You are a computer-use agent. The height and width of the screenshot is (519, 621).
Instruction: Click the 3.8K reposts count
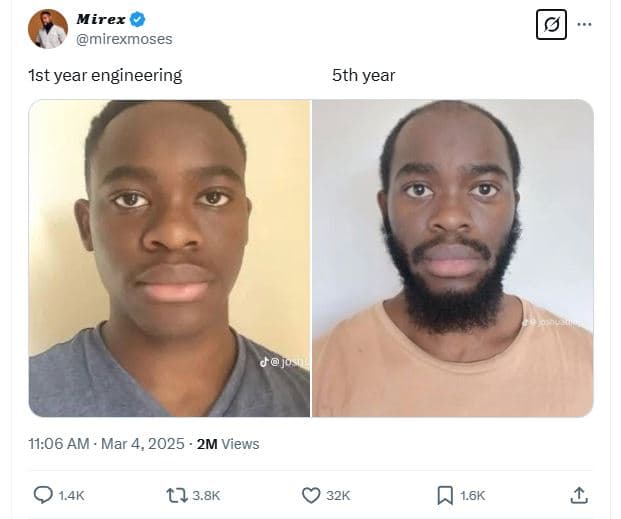point(206,495)
